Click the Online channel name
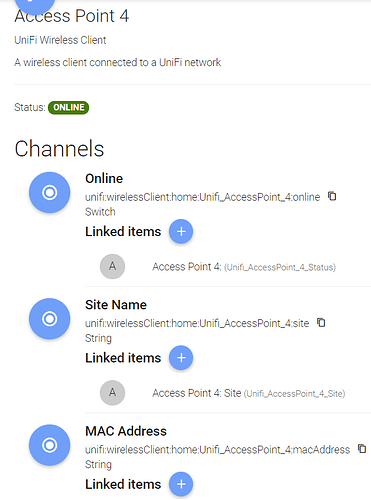The width and height of the screenshot is (371, 500). click(x=104, y=179)
